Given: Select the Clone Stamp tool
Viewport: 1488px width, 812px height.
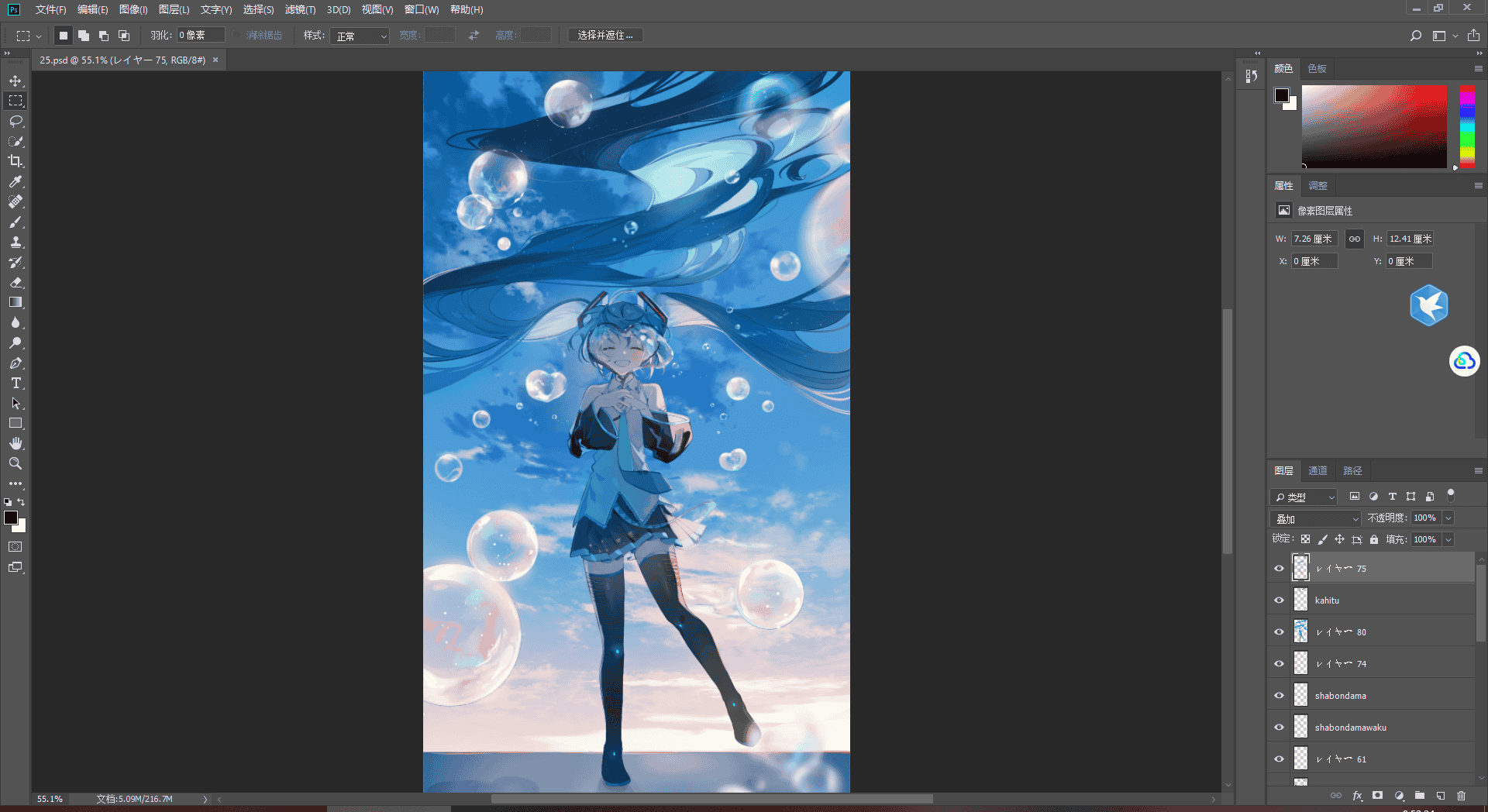Looking at the screenshot, I should 15,242.
